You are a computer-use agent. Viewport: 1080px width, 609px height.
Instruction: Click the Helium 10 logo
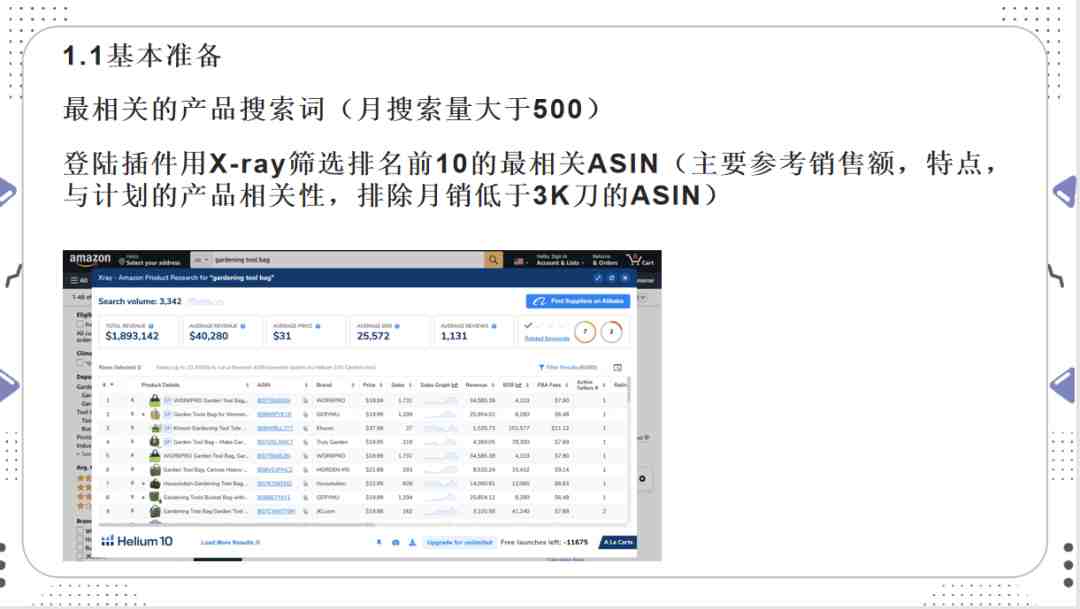[x=137, y=541]
